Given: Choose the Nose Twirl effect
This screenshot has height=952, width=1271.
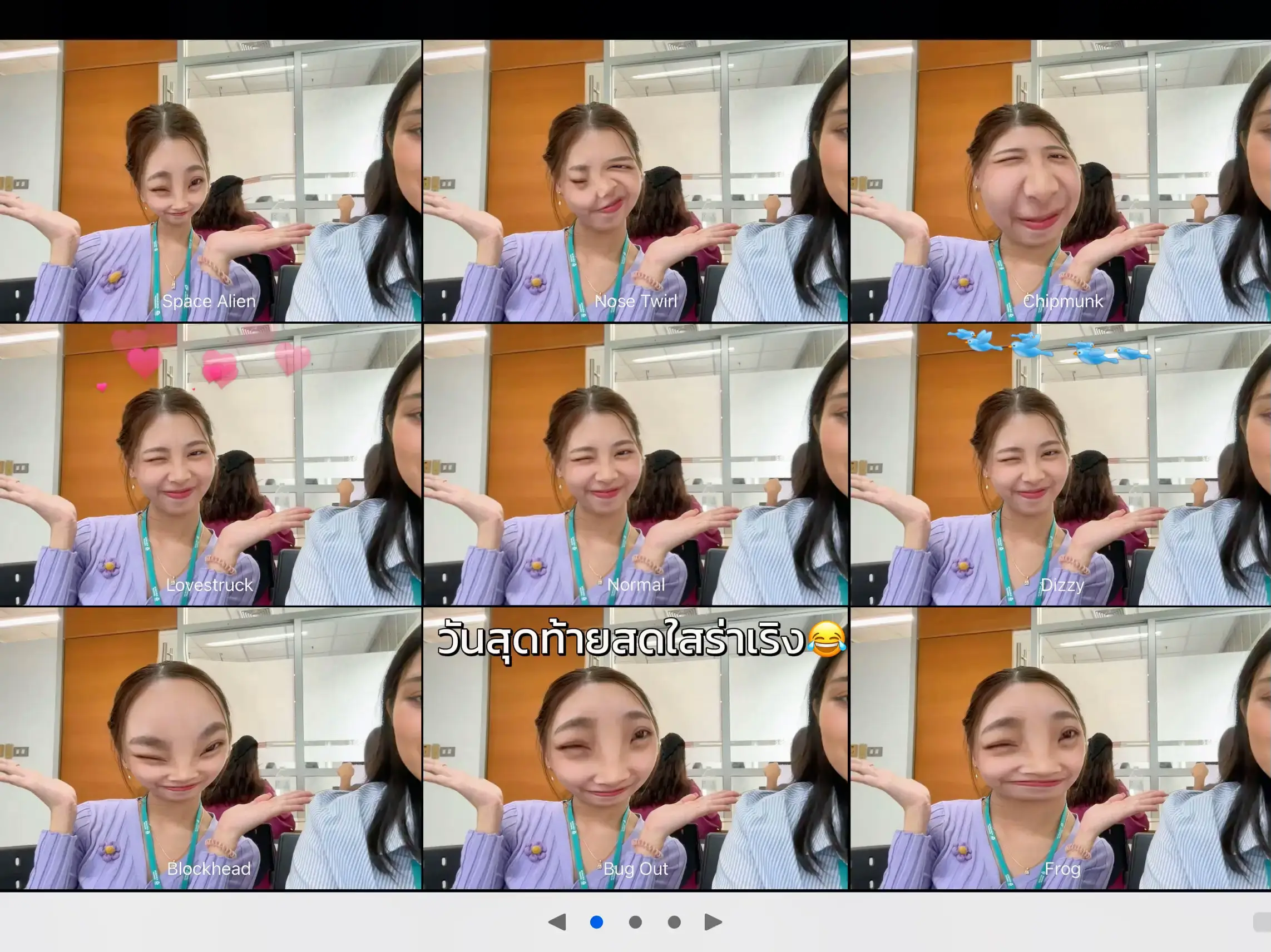Looking at the screenshot, I should [635, 180].
